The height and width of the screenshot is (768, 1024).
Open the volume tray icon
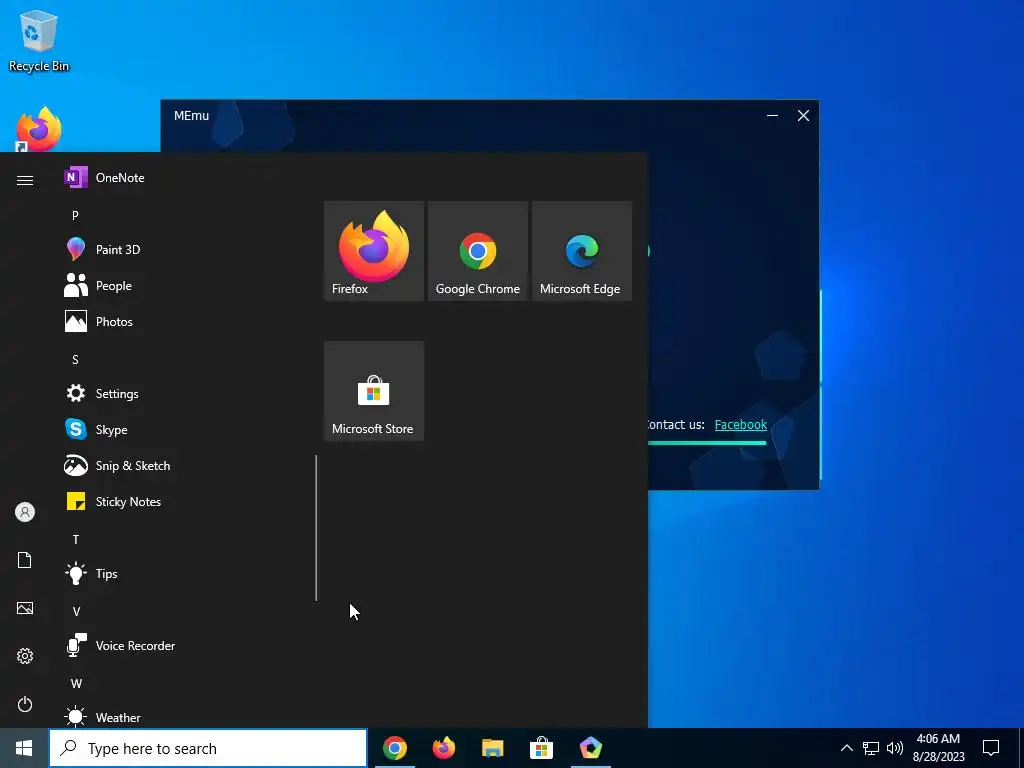[x=895, y=748]
